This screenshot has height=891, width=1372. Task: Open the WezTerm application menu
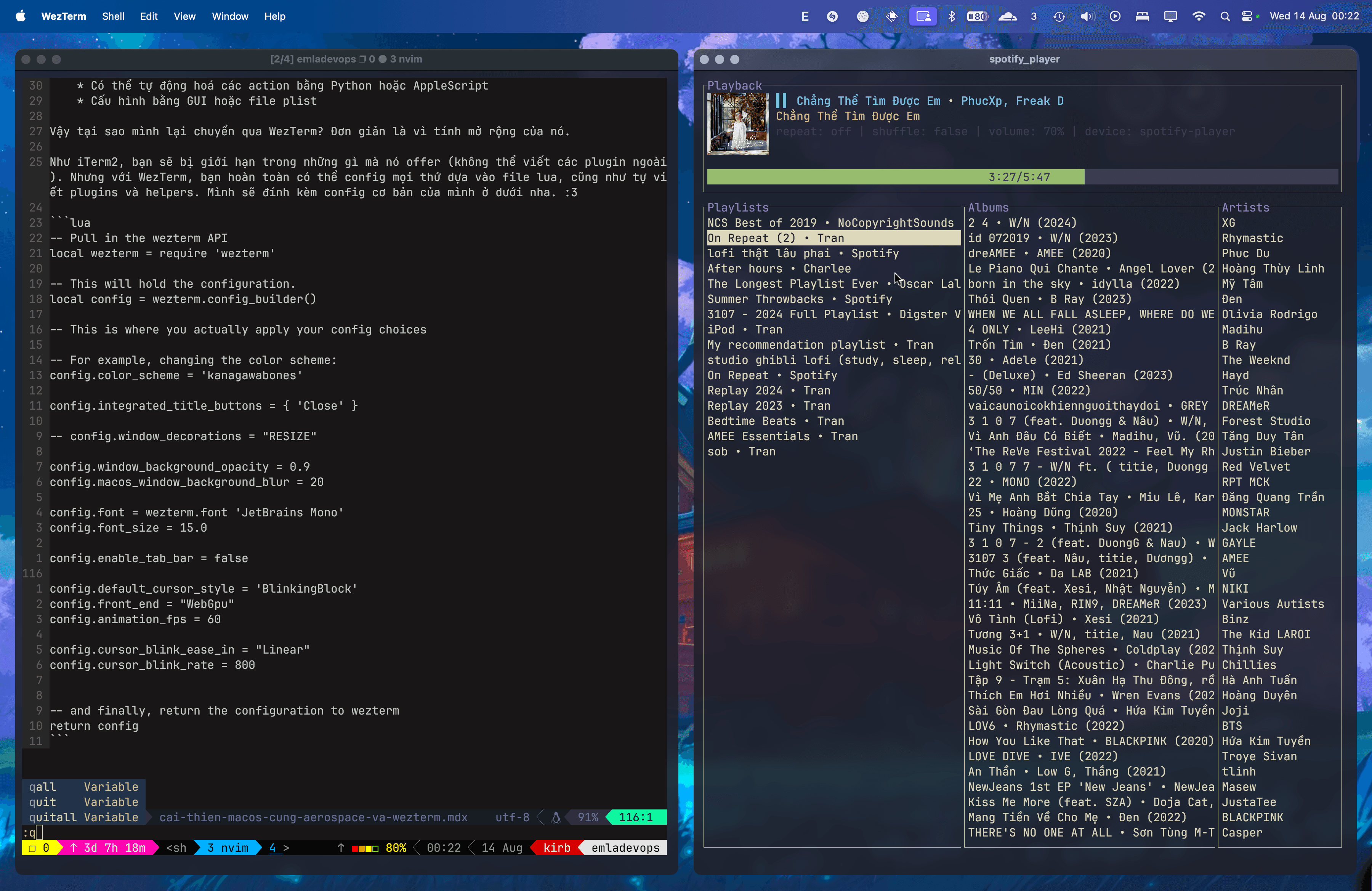(x=63, y=16)
